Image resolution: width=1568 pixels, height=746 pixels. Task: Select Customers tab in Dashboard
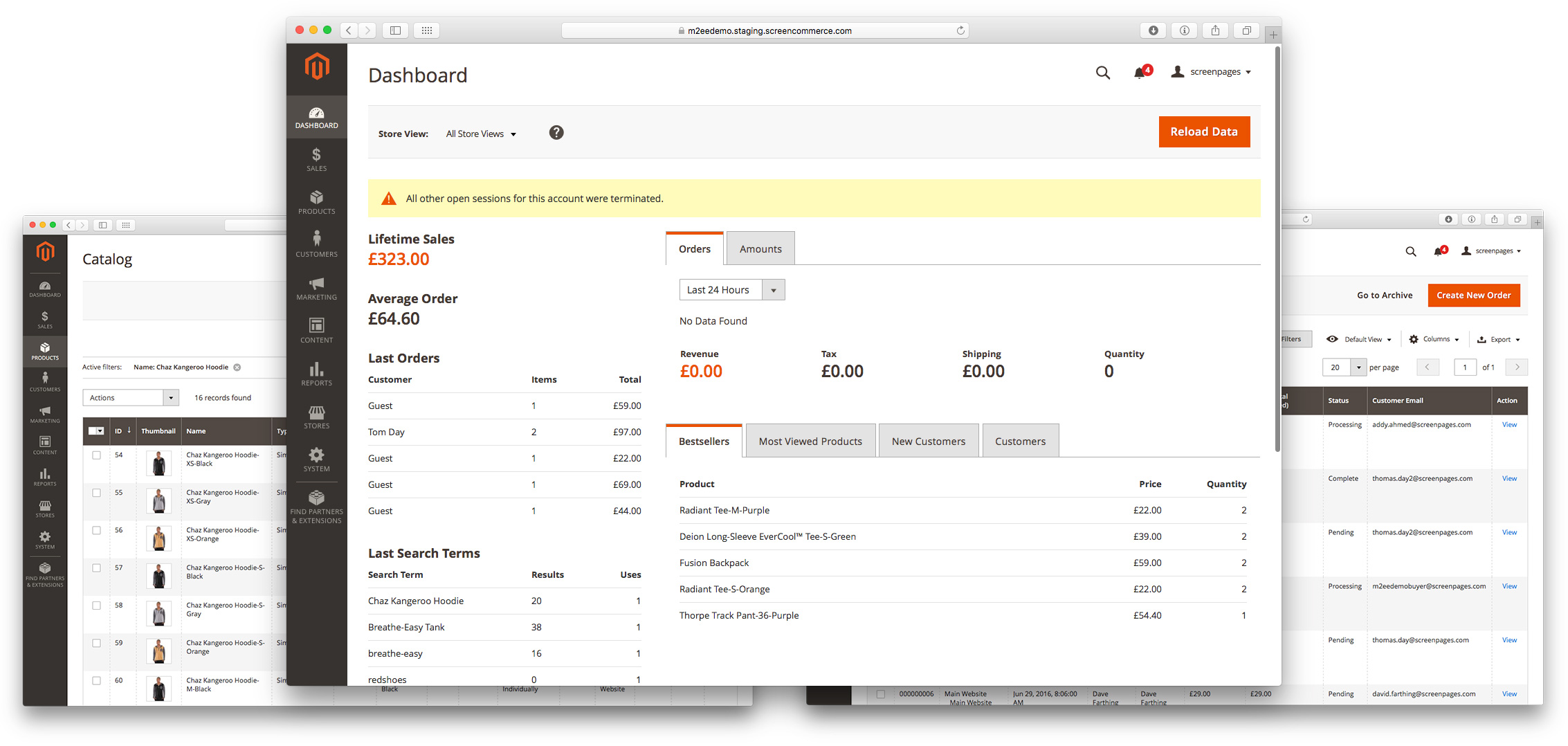pos(1021,441)
